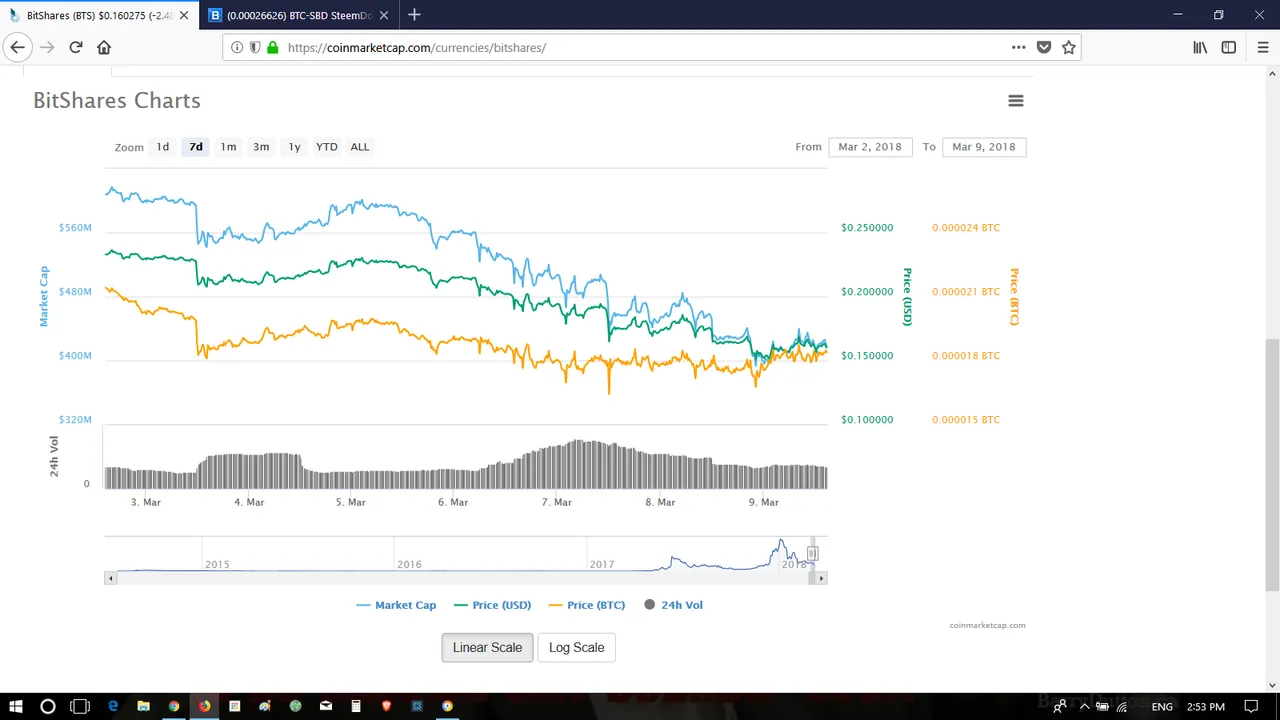Image resolution: width=1280 pixels, height=720 pixels.
Task: Open the Firefox hamburger menu
Action: click(x=1264, y=47)
